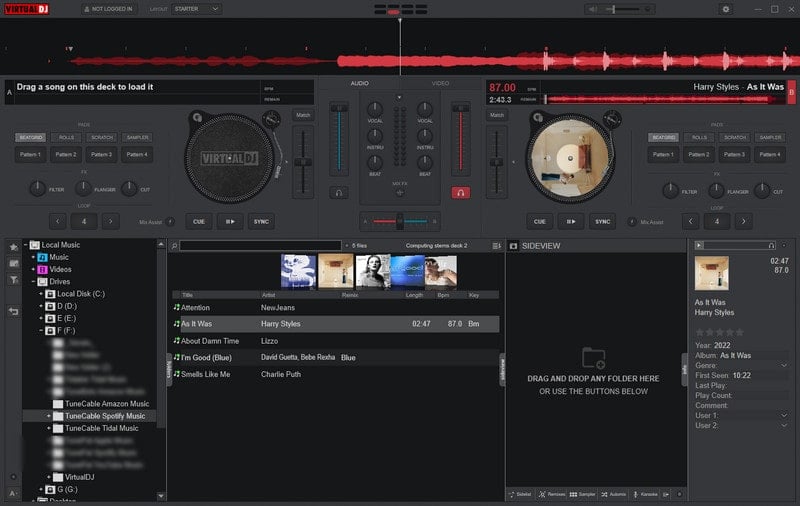Toggle headphone cue on deck A mixer
This screenshot has height=506, width=800.
pyautogui.click(x=339, y=193)
